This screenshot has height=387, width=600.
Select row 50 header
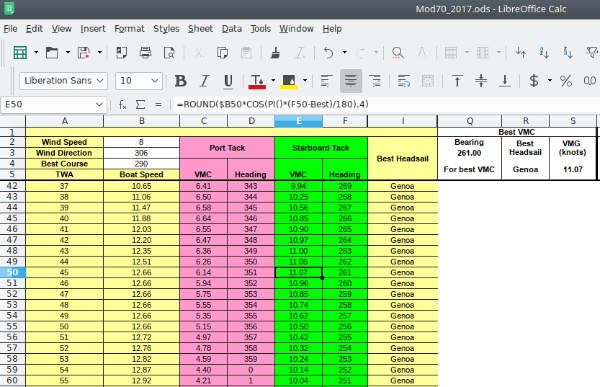tap(12, 272)
